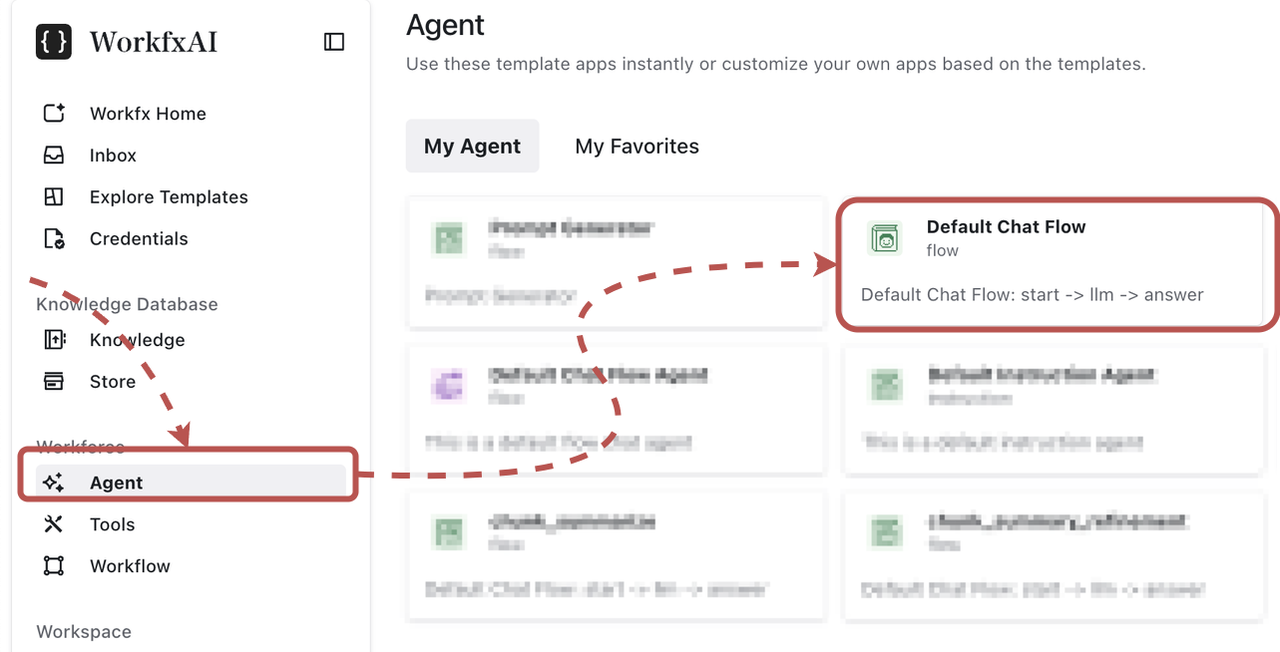Click the Explore Templates icon
The image size is (1280, 652).
click(x=54, y=197)
